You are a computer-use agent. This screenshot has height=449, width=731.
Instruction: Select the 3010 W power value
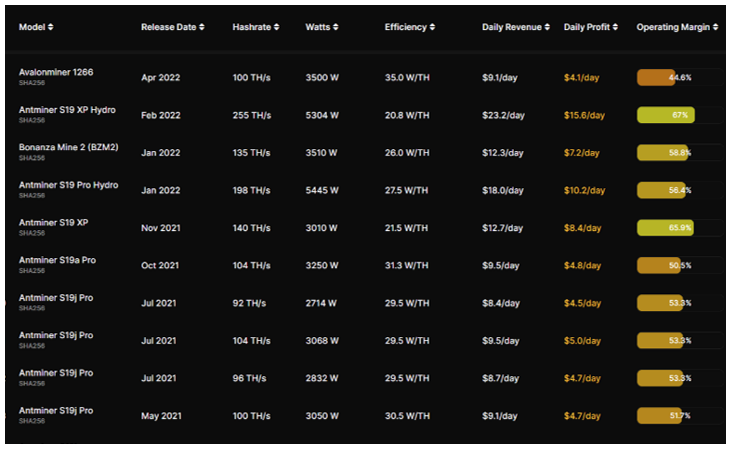pos(321,228)
